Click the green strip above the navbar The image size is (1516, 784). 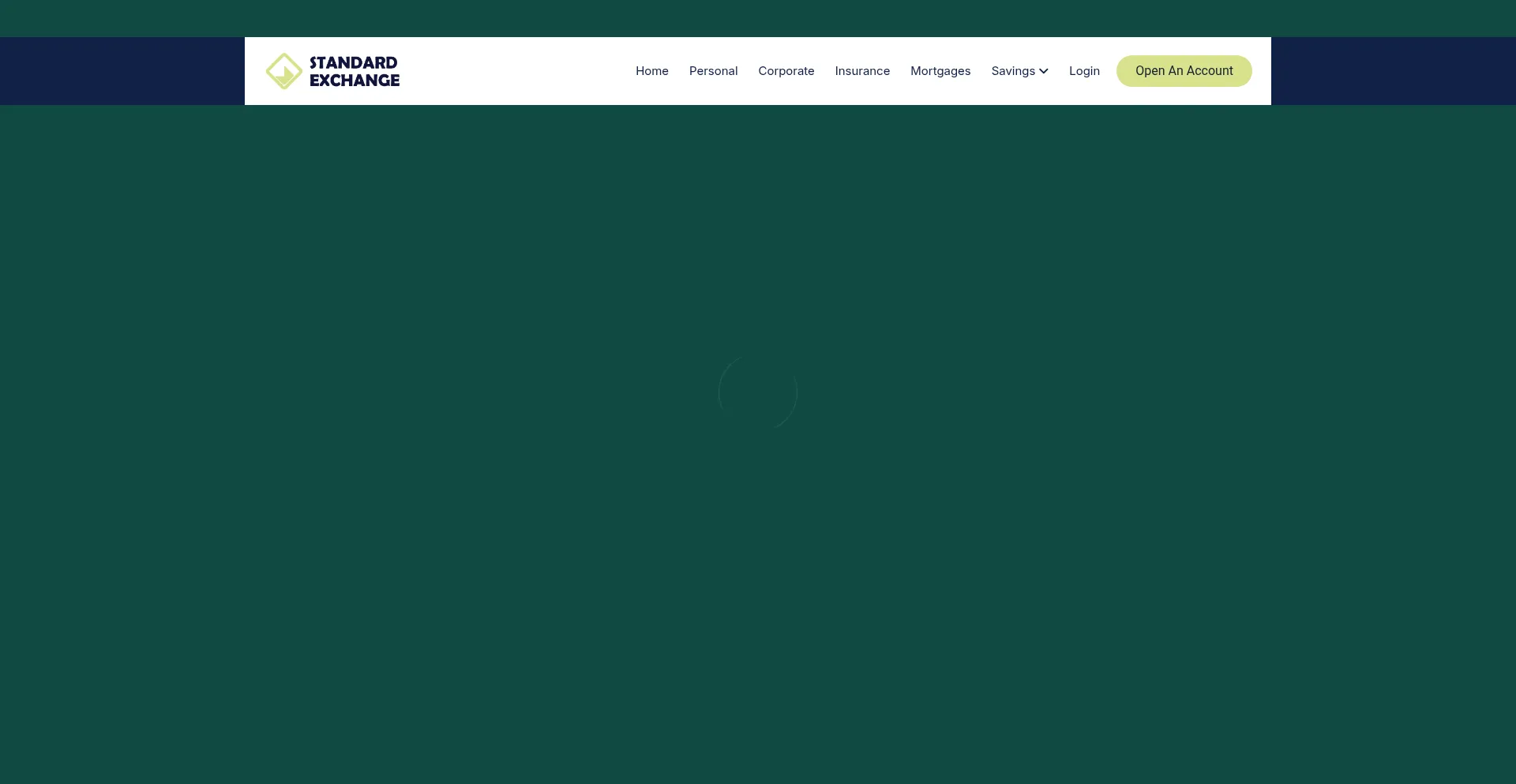(x=758, y=17)
